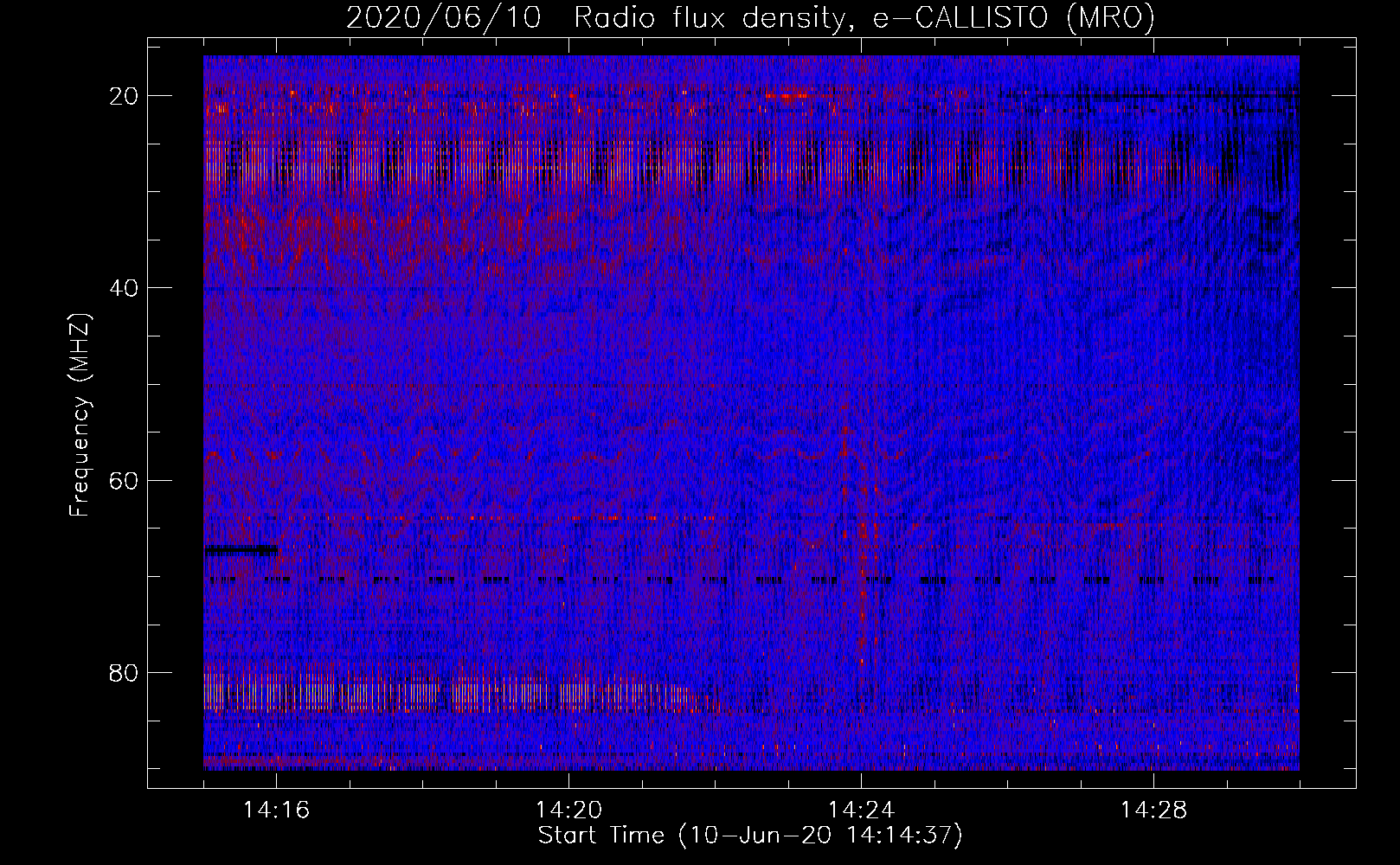Viewport: 1400px width, 865px height.
Task: Click the 14:20 time tick label
Action: (568, 811)
